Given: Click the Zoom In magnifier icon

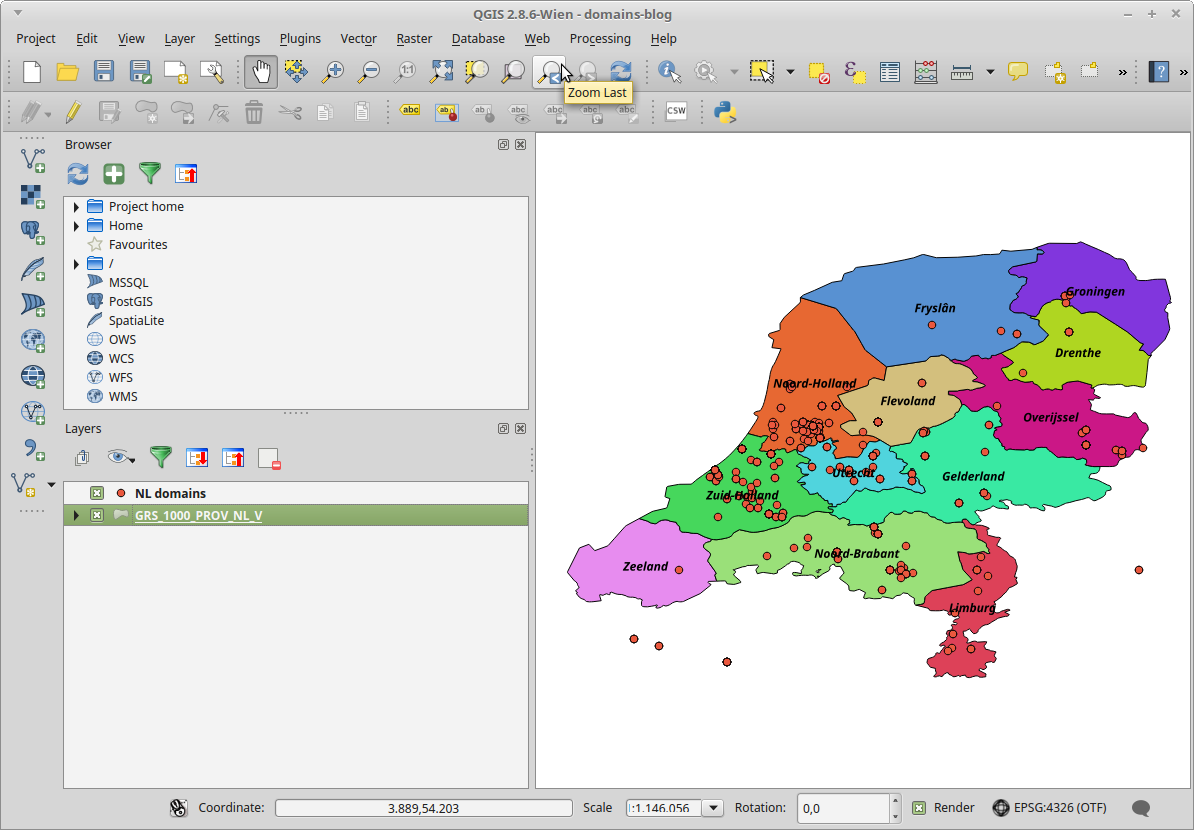Looking at the screenshot, I should (x=332, y=71).
